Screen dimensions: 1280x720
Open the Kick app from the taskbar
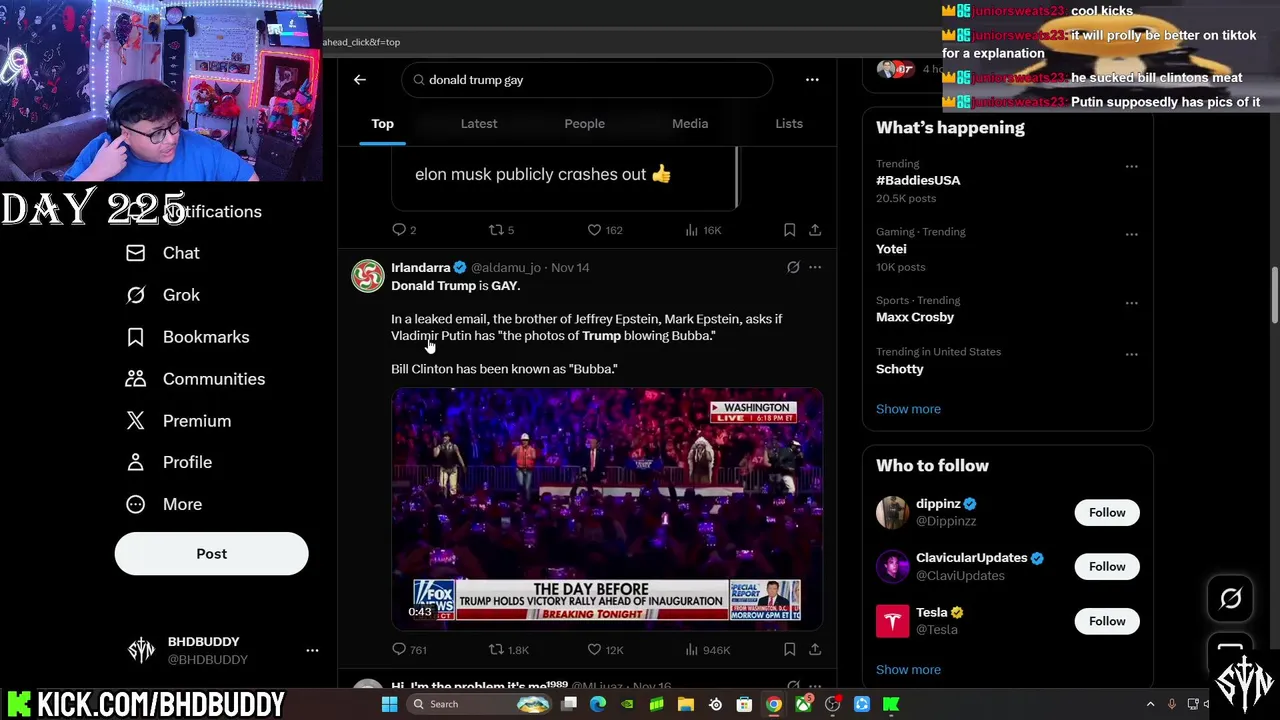click(x=891, y=704)
